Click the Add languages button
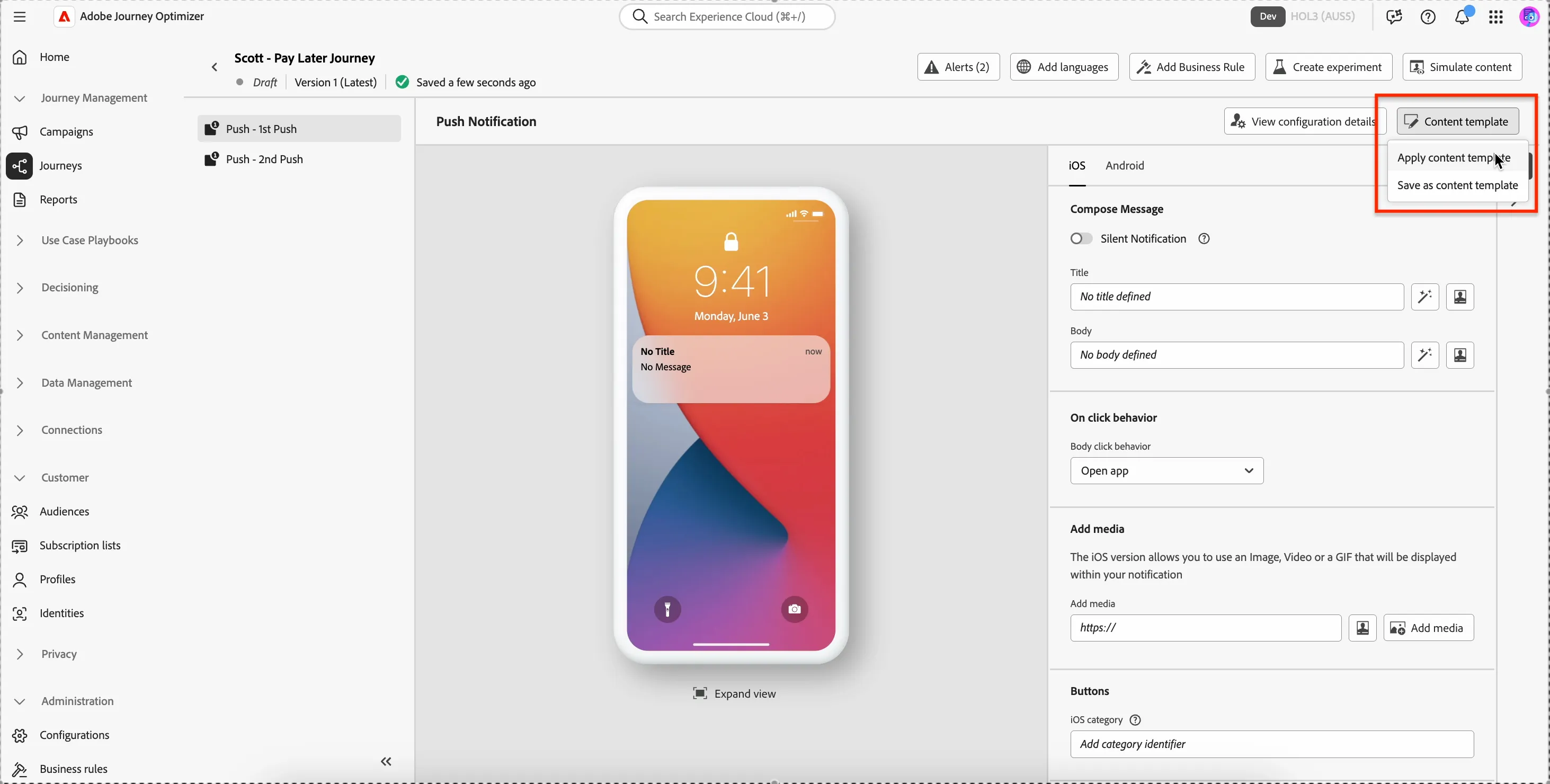The height and width of the screenshot is (784, 1550). click(x=1063, y=67)
